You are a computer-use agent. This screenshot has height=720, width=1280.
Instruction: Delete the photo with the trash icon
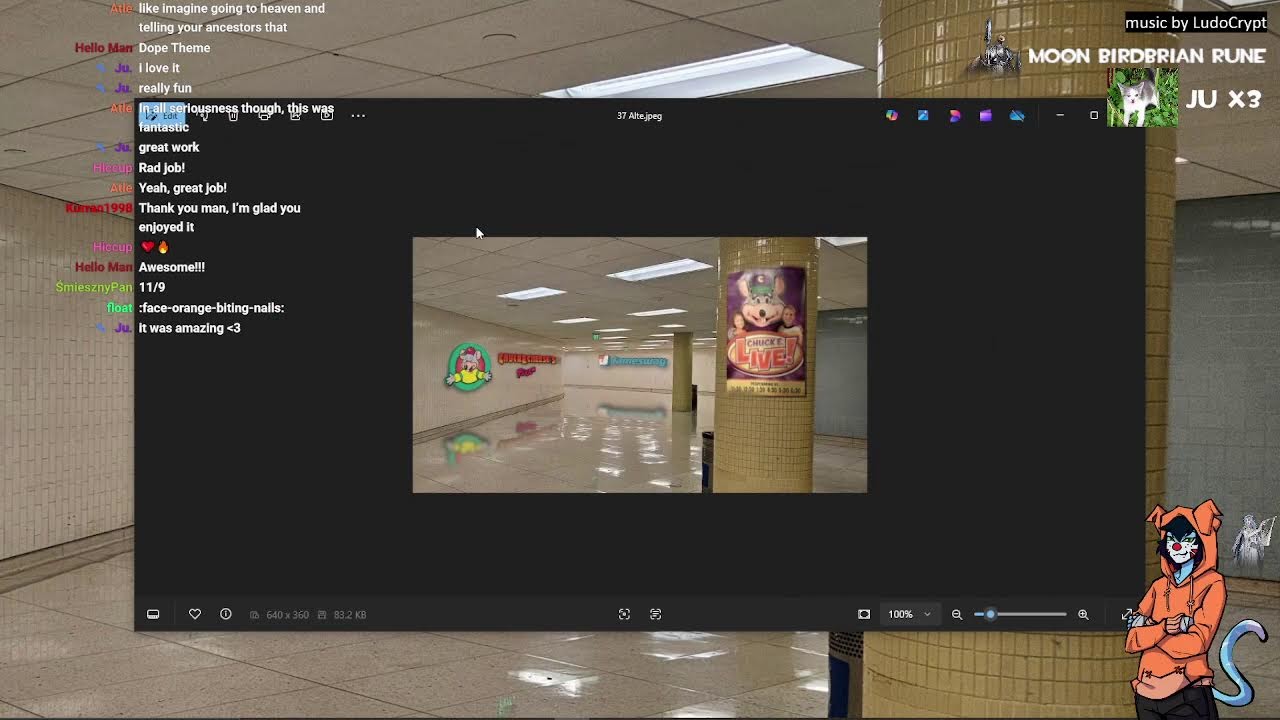(233, 115)
